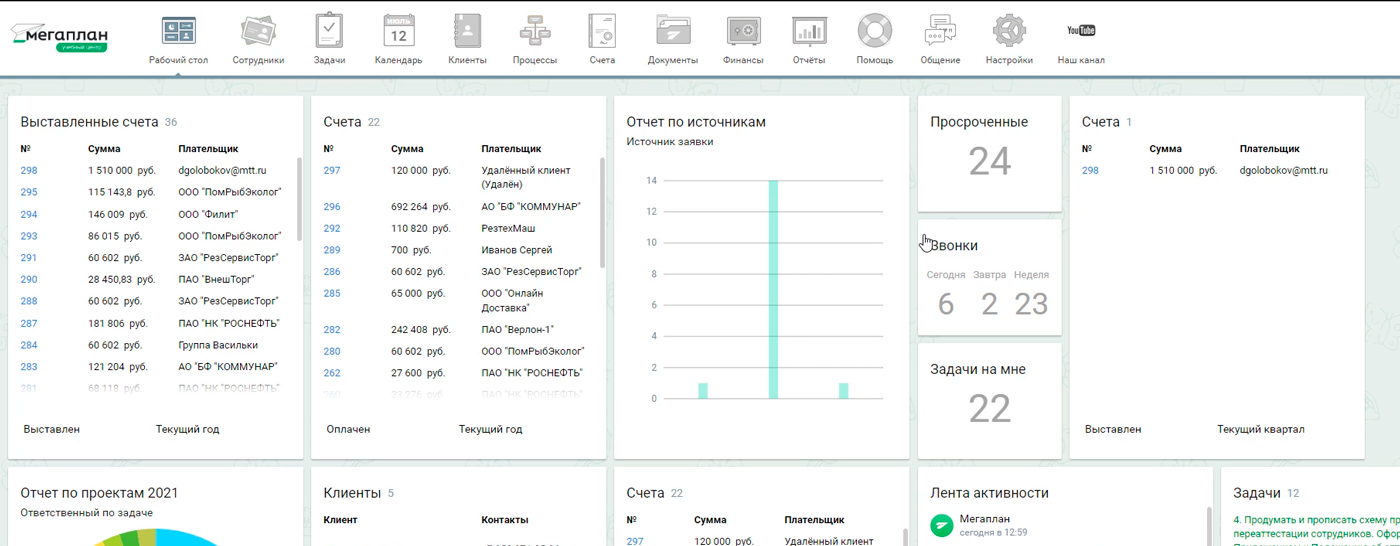Screen dimensions: 1400x546
Task: Click the Помощь lifebuoy icon
Action: click(874, 32)
